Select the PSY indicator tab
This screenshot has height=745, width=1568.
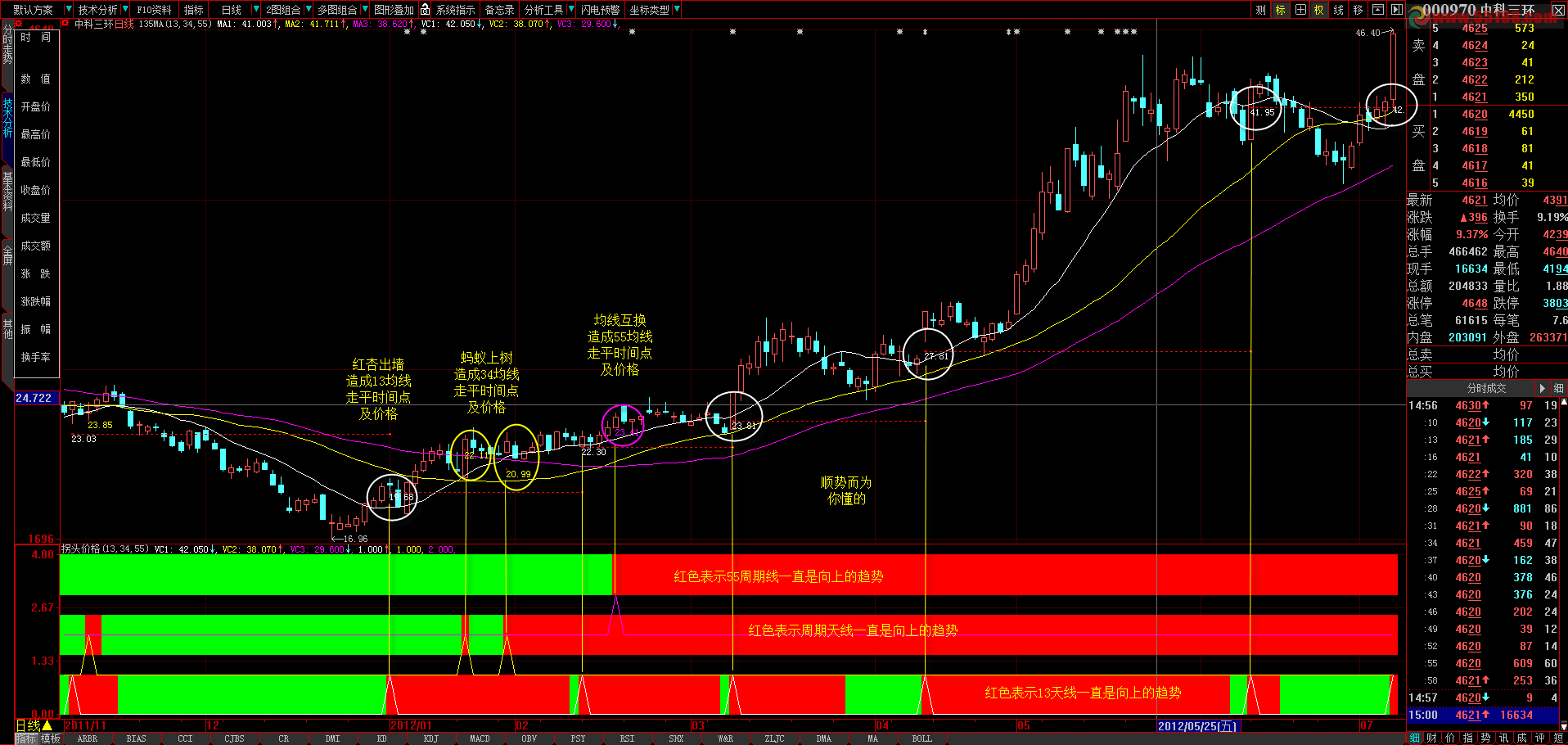579,738
